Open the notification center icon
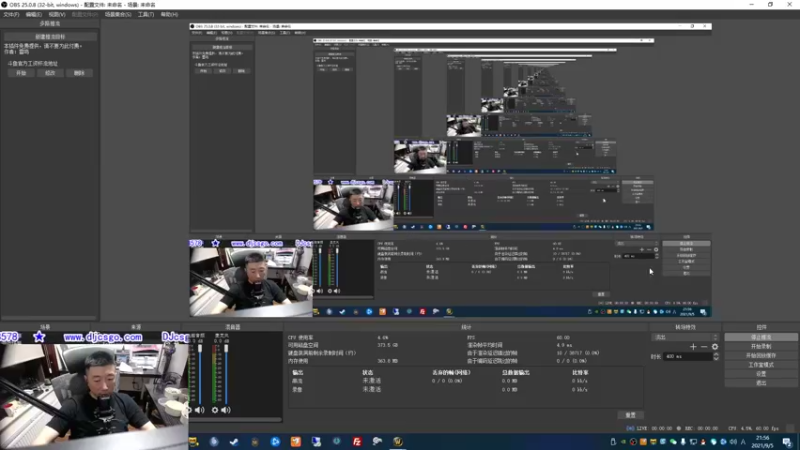The image size is (800, 450). (x=787, y=442)
